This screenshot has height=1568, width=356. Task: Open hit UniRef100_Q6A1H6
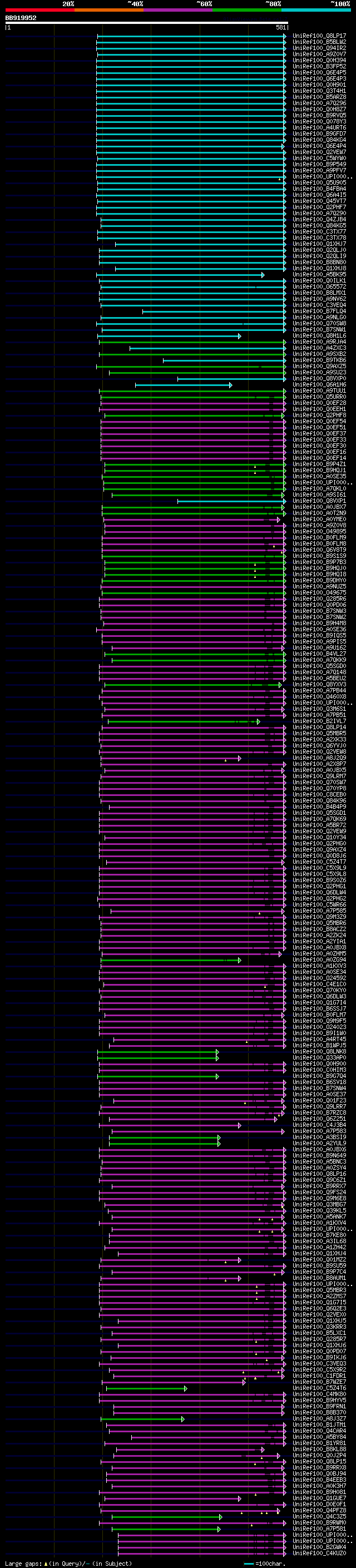(x=319, y=385)
